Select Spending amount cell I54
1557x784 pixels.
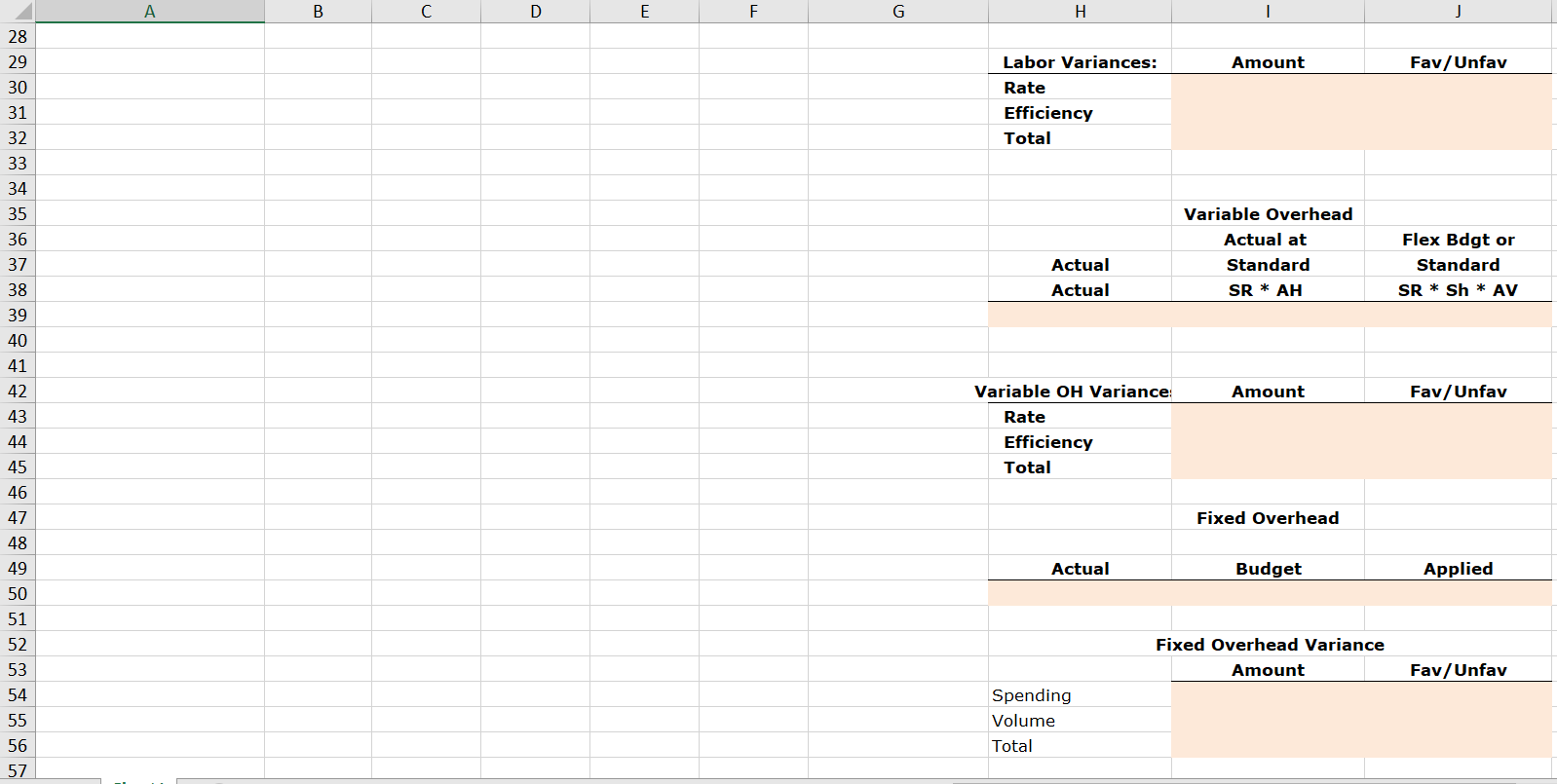point(1268,695)
